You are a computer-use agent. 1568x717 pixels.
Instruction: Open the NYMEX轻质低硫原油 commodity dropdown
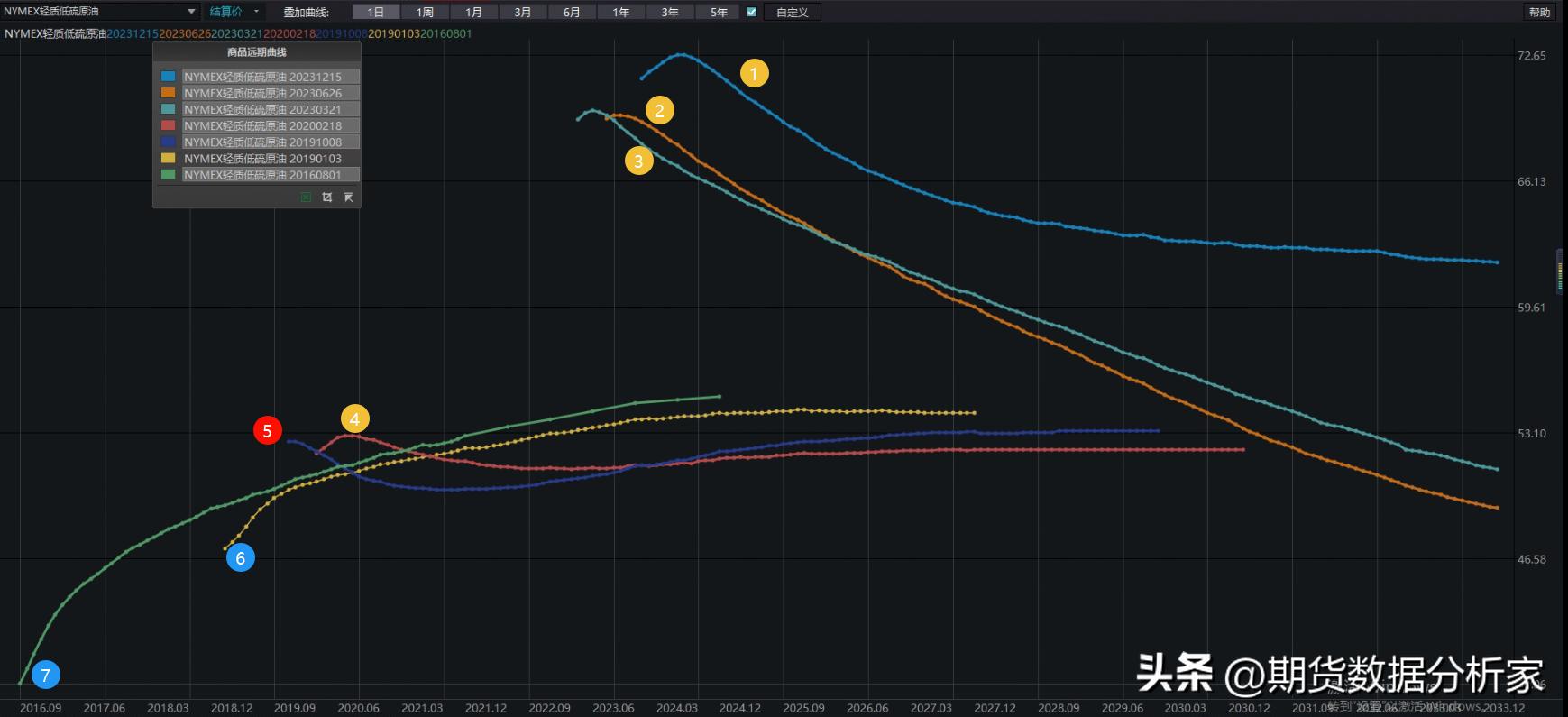(x=100, y=12)
